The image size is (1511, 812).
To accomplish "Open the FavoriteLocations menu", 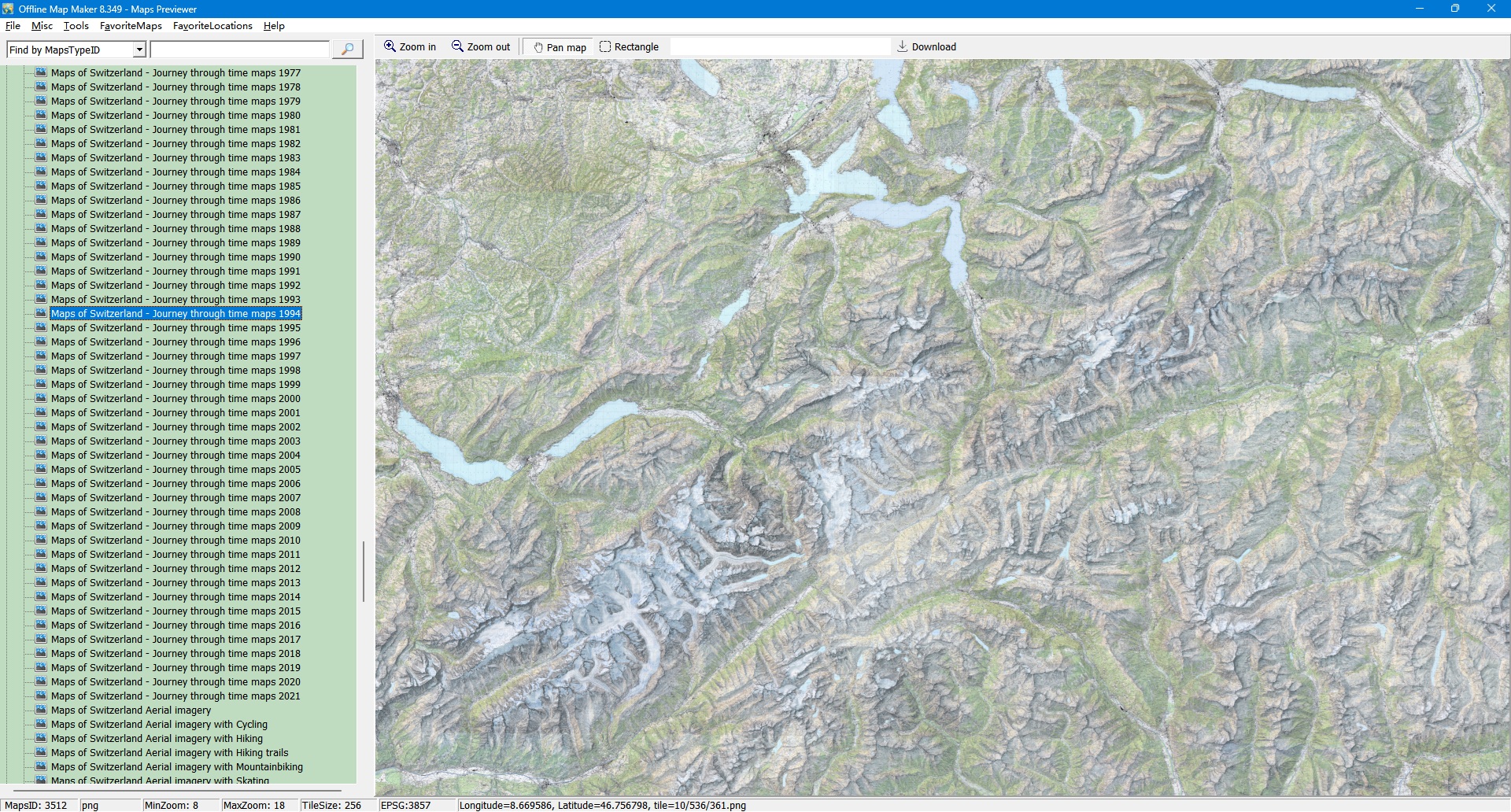I will click(x=212, y=26).
